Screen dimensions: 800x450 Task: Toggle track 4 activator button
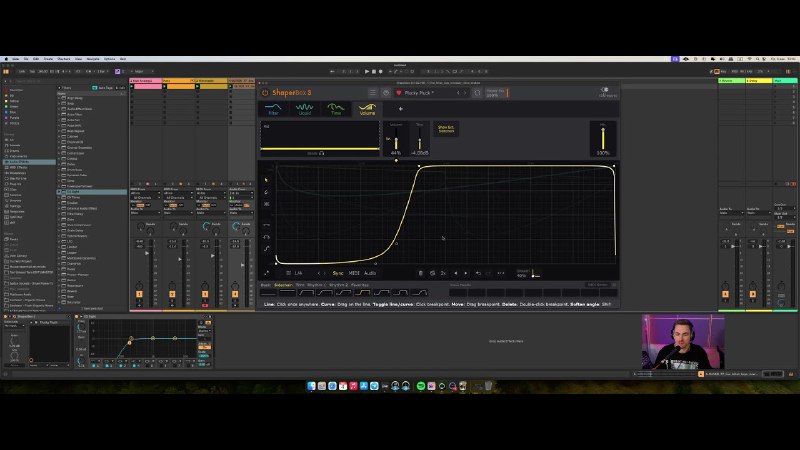tap(235, 294)
